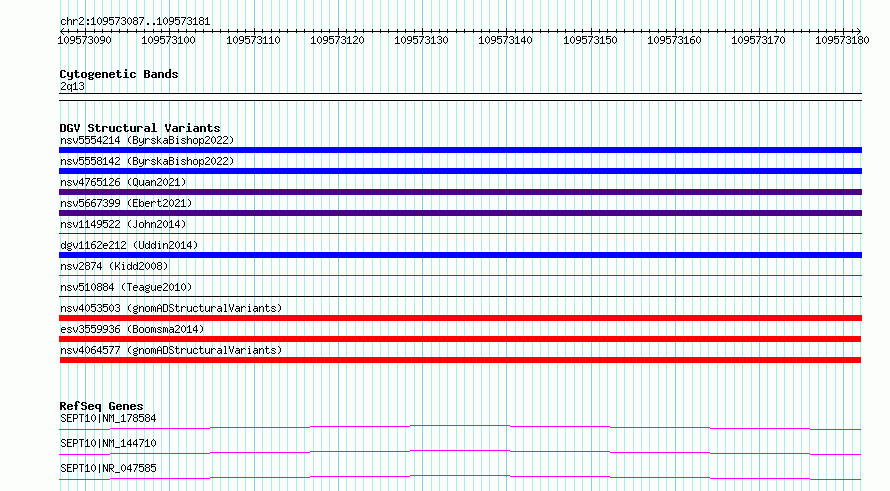Select variant label nsv4064577 (gnomADStructuralVariants)
The image size is (890, 491).
pos(171,350)
